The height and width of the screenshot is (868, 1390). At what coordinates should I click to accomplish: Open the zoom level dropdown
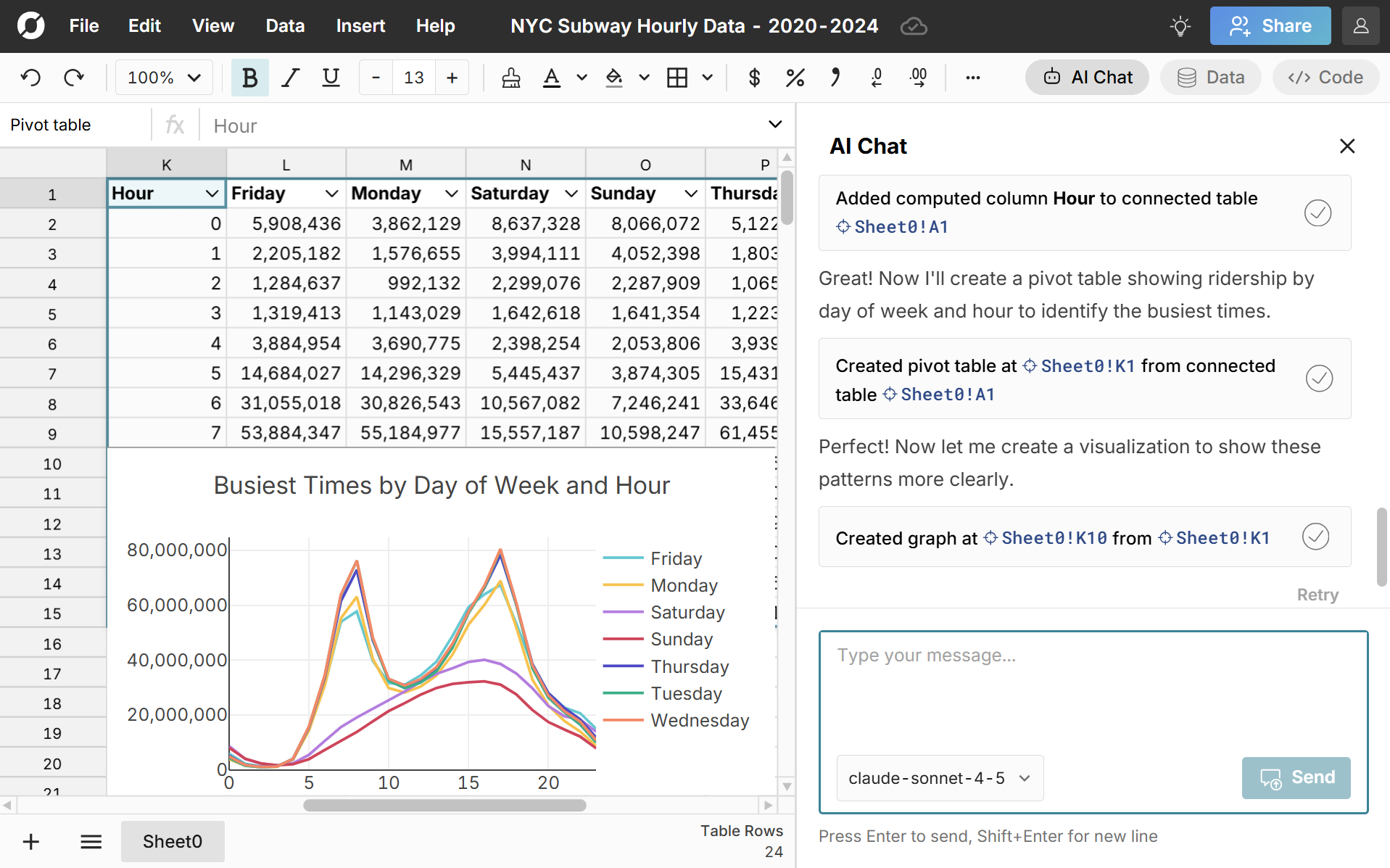click(163, 77)
